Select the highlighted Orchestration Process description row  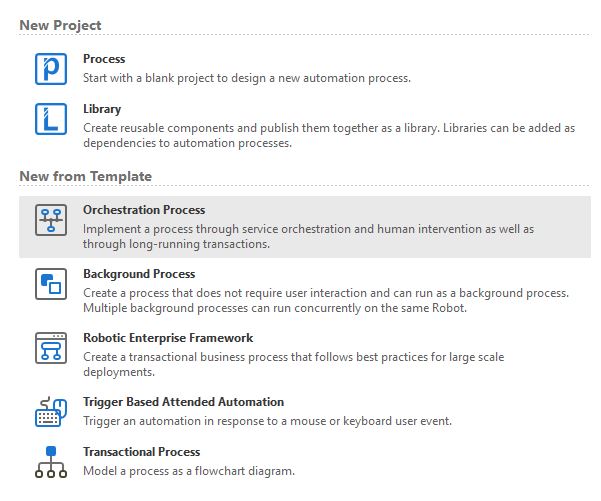[x=305, y=227]
